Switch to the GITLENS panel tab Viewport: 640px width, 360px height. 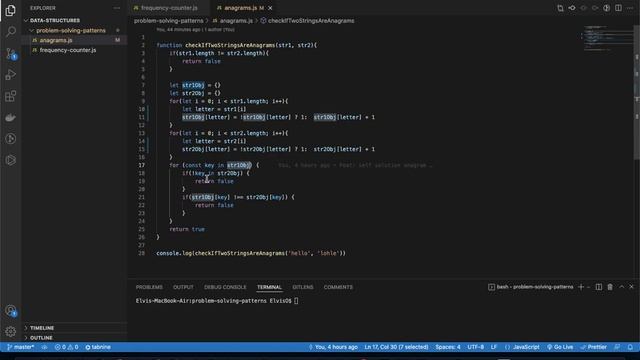[303, 287]
